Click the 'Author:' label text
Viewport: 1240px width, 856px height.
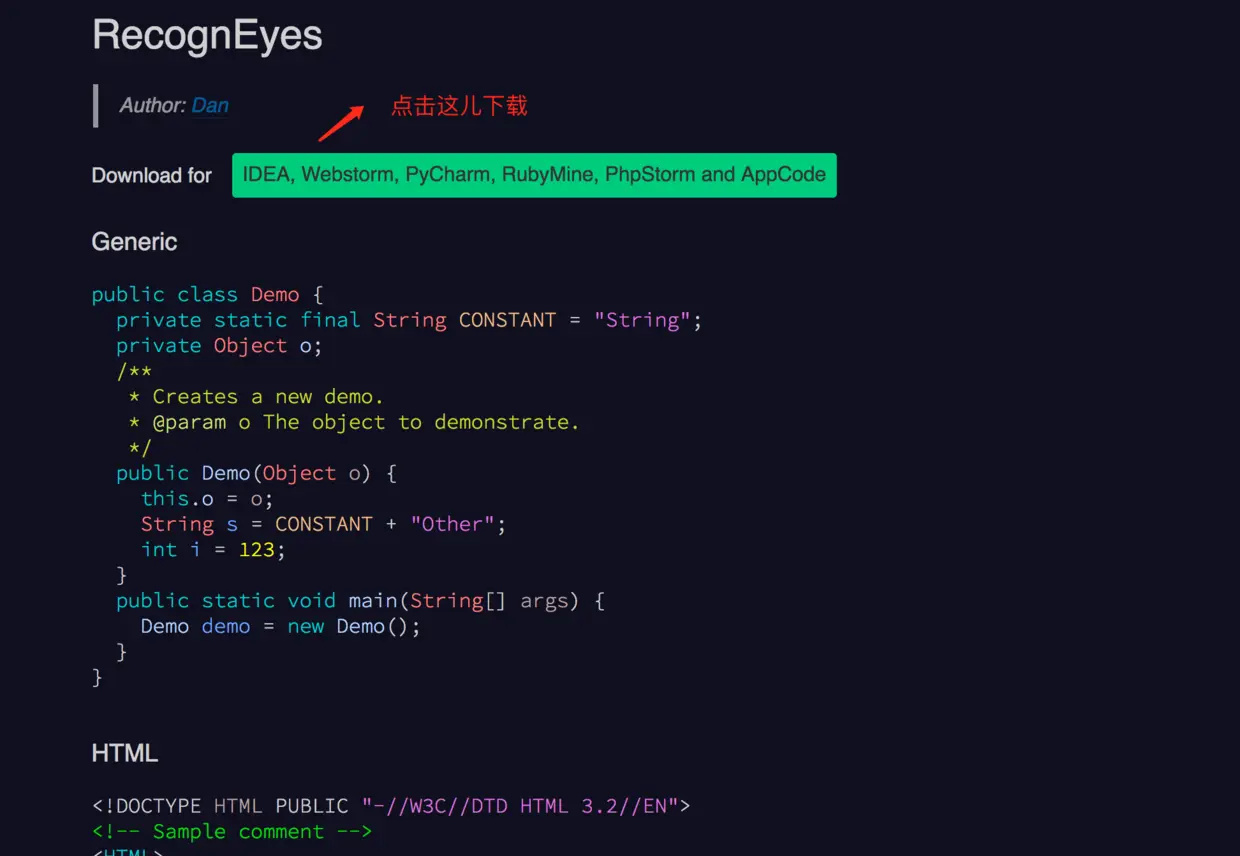tap(153, 105)
